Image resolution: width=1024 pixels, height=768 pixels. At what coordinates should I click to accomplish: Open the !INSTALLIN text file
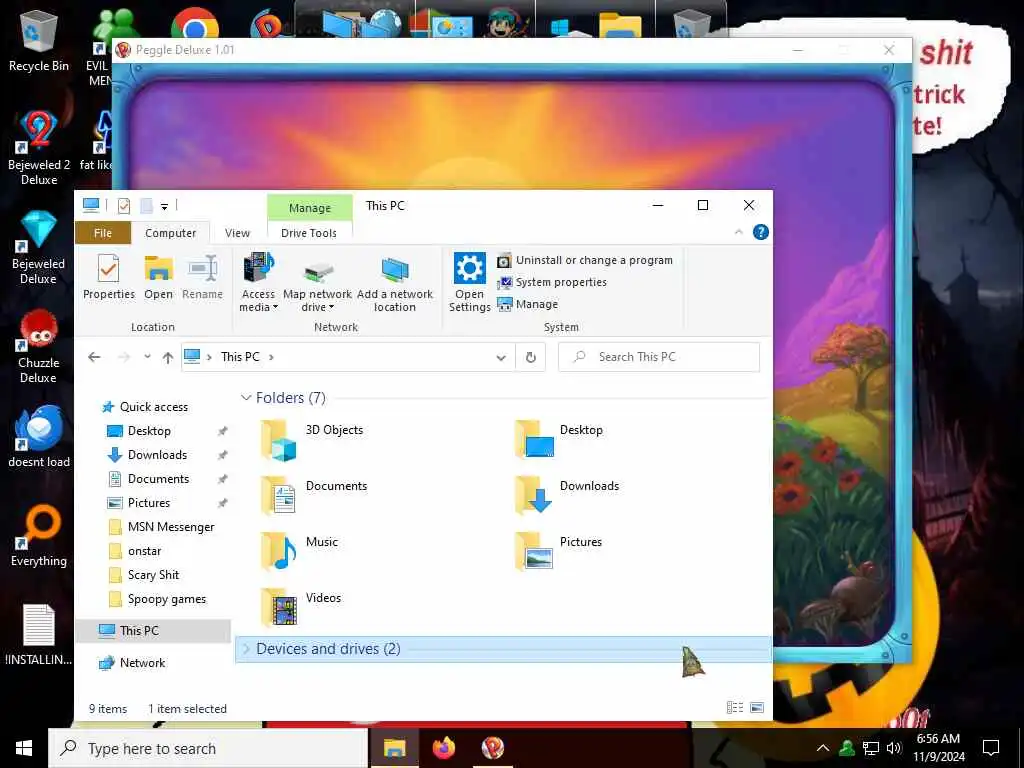(39, 635)
